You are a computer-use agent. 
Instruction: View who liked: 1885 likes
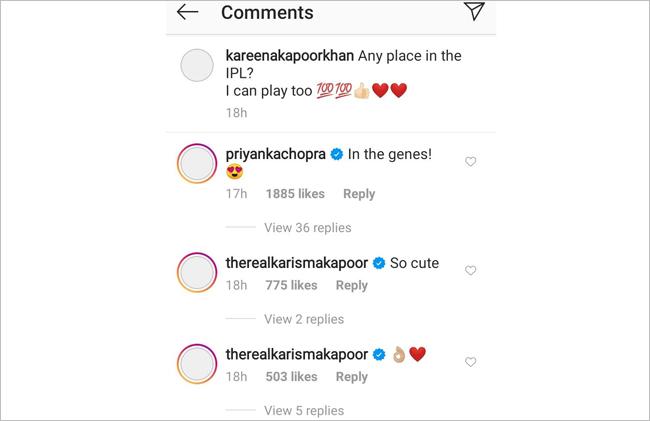point(296,194)
